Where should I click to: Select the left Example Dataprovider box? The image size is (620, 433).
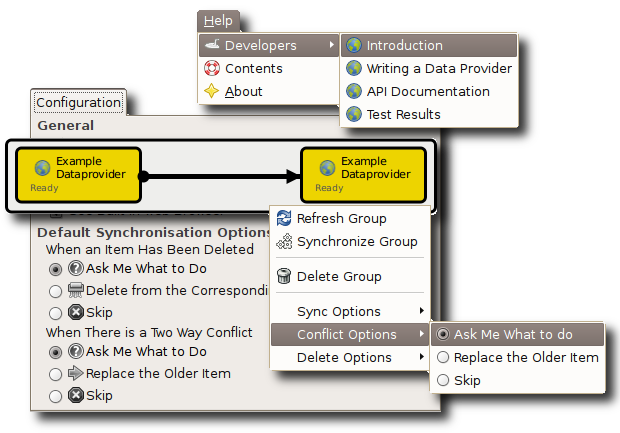point(78,174)
